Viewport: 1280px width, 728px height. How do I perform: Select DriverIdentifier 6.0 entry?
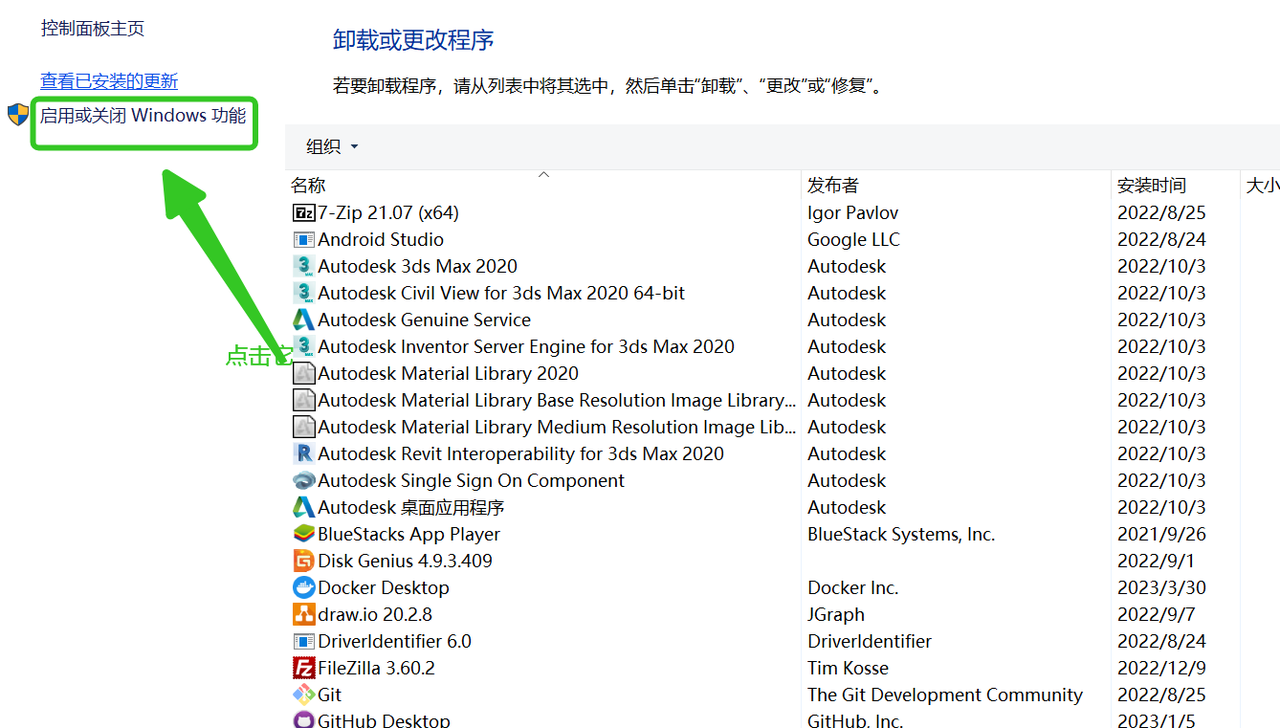[x=395, y=642]
